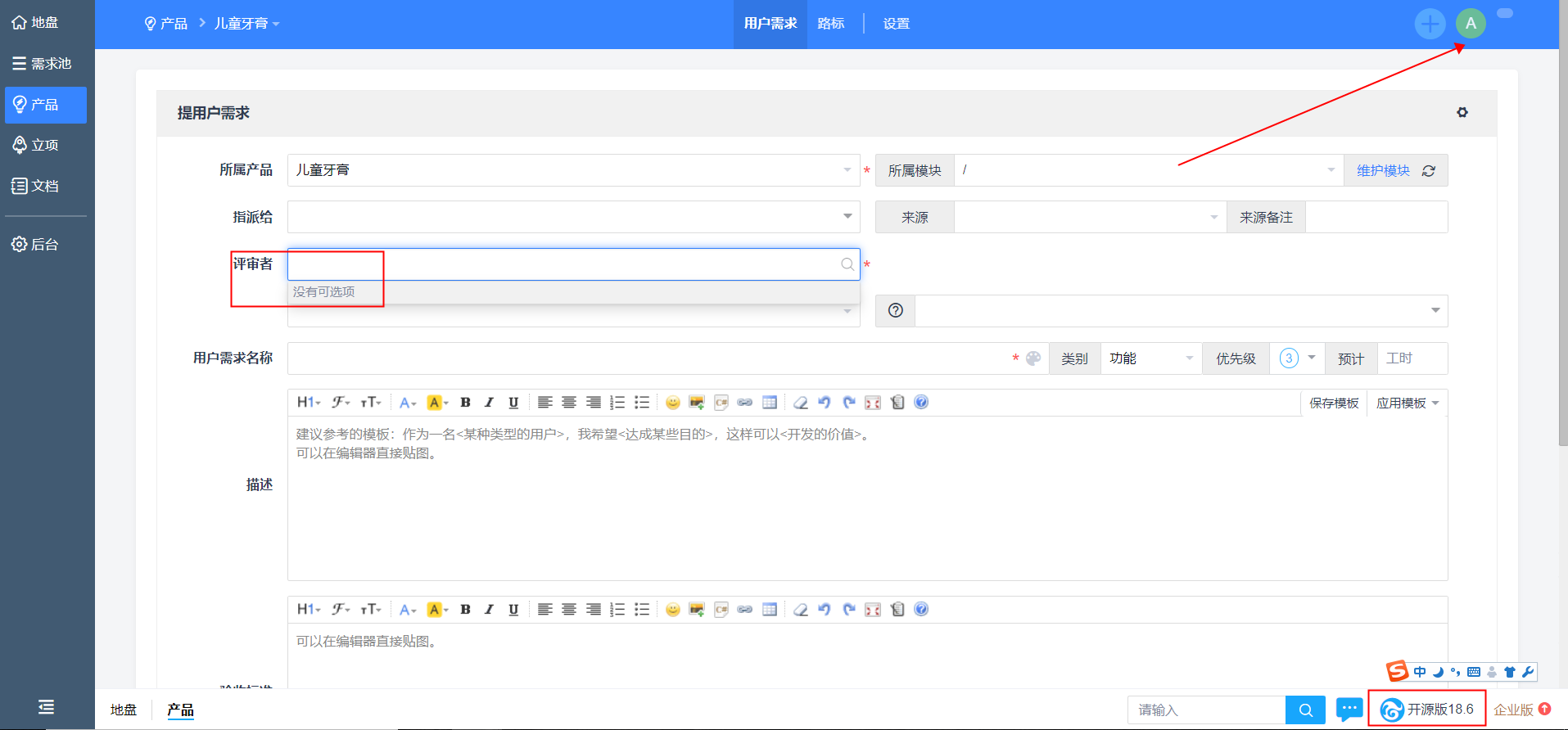Click the settings gear in the form header
This screenshot has height=730, width=1568.
1462,112
